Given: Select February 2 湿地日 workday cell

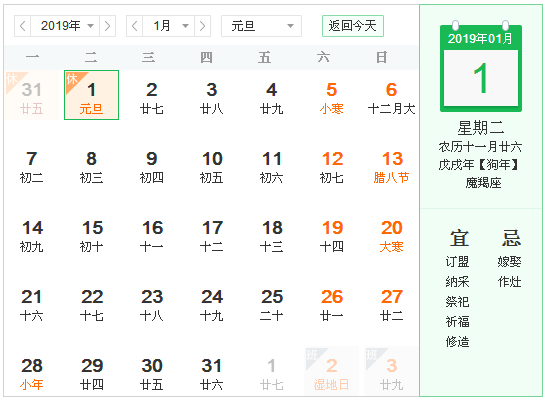Looking at the screenshot, I should coord(332,371).
